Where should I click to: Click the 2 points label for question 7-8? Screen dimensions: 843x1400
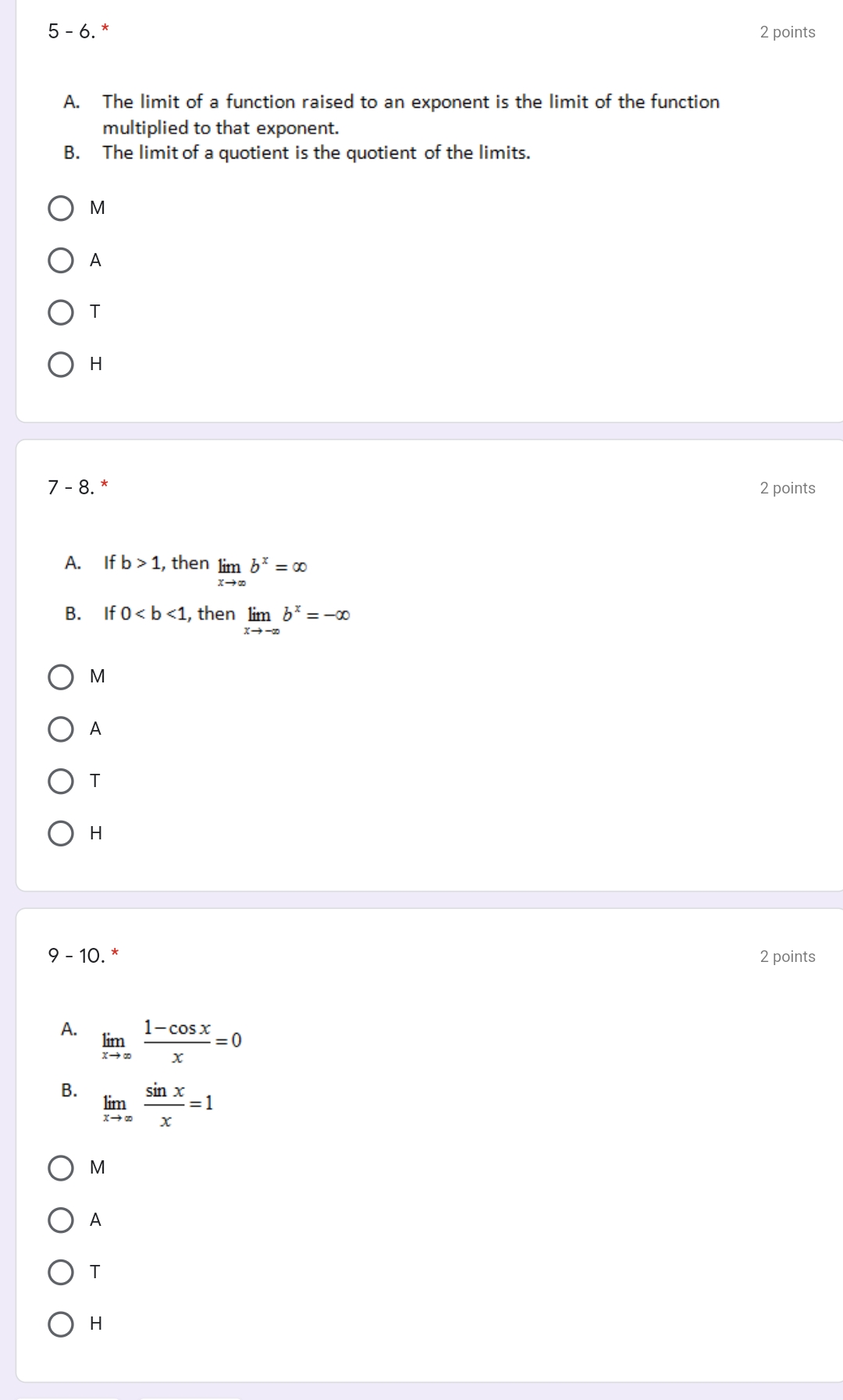(788, 486)
